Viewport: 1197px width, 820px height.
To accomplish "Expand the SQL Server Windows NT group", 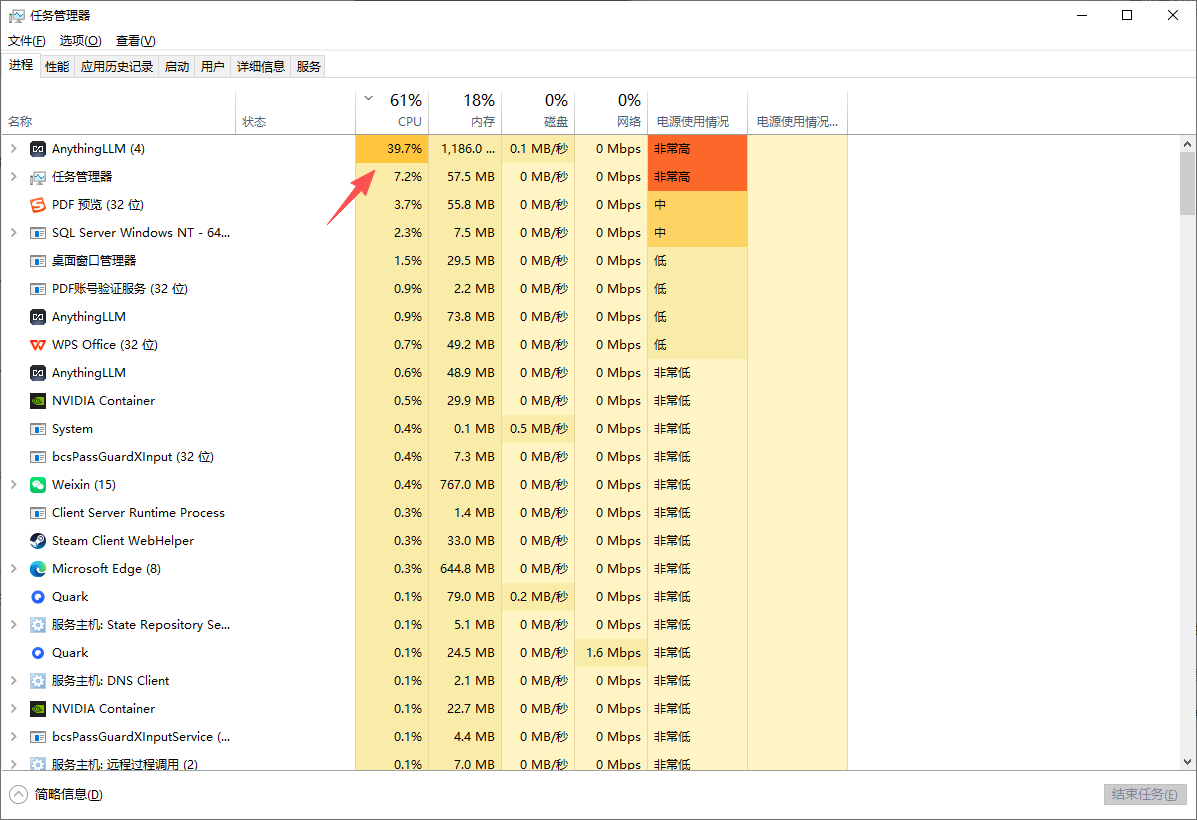I will point(13,233).
